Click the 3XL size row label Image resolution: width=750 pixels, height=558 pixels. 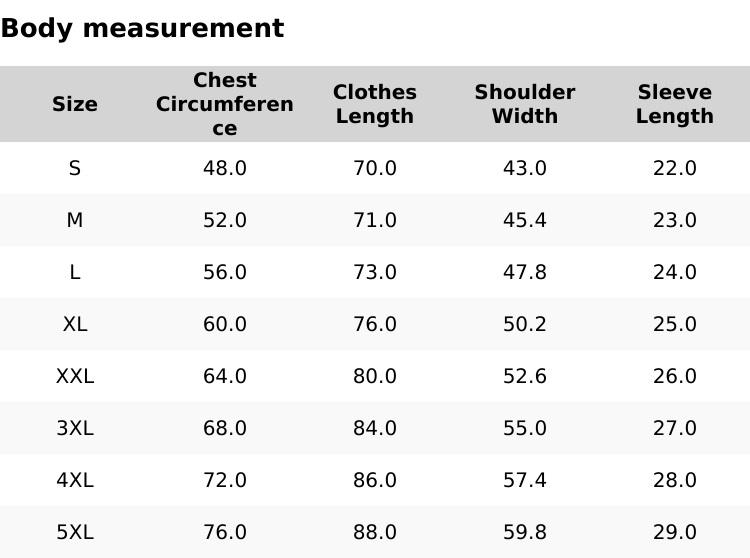pos(75,428)
